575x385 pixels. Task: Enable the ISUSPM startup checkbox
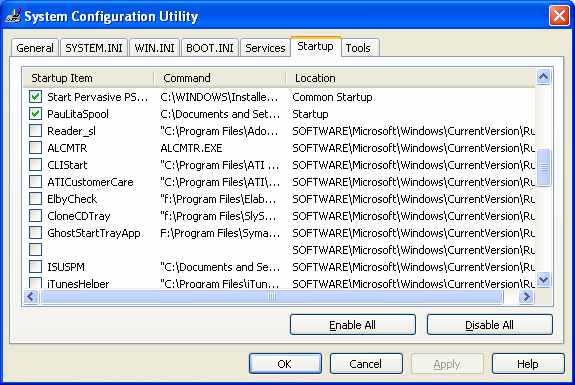(35, 267)
